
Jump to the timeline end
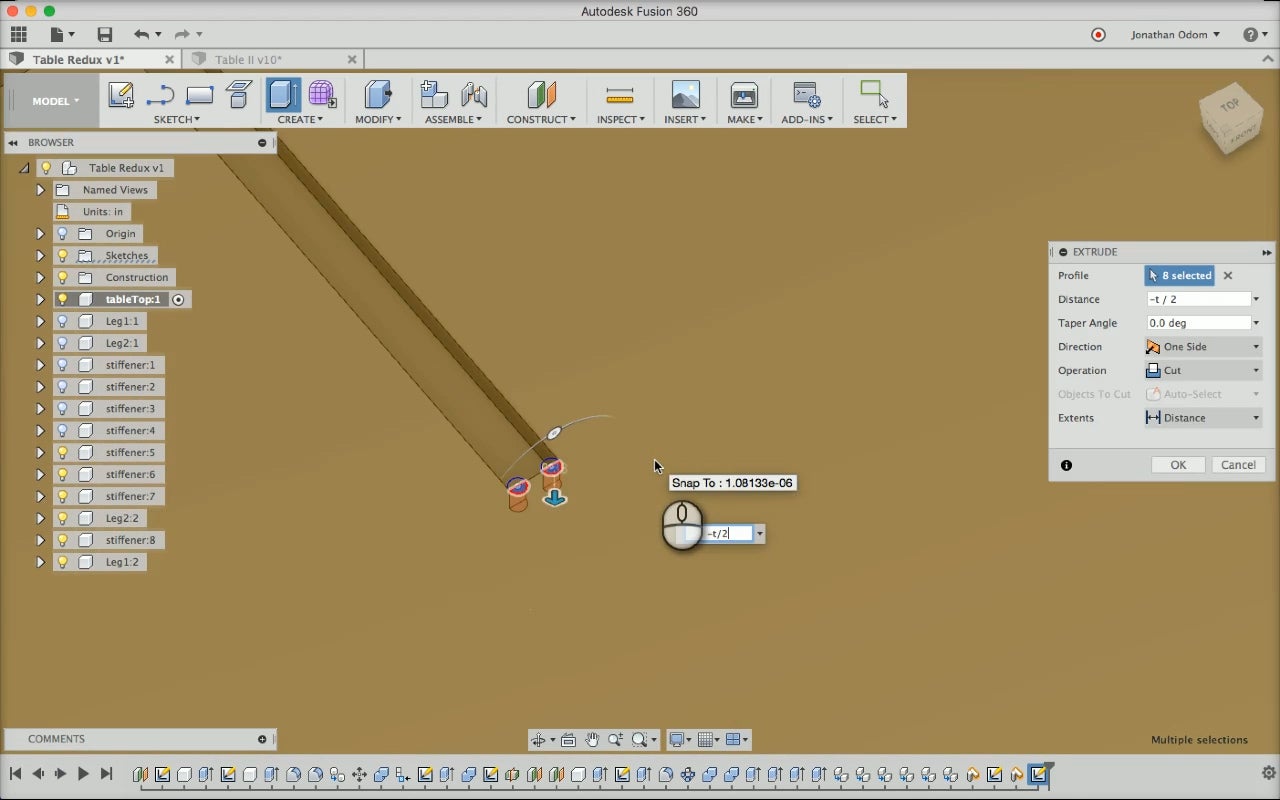[x=106, y=773]
